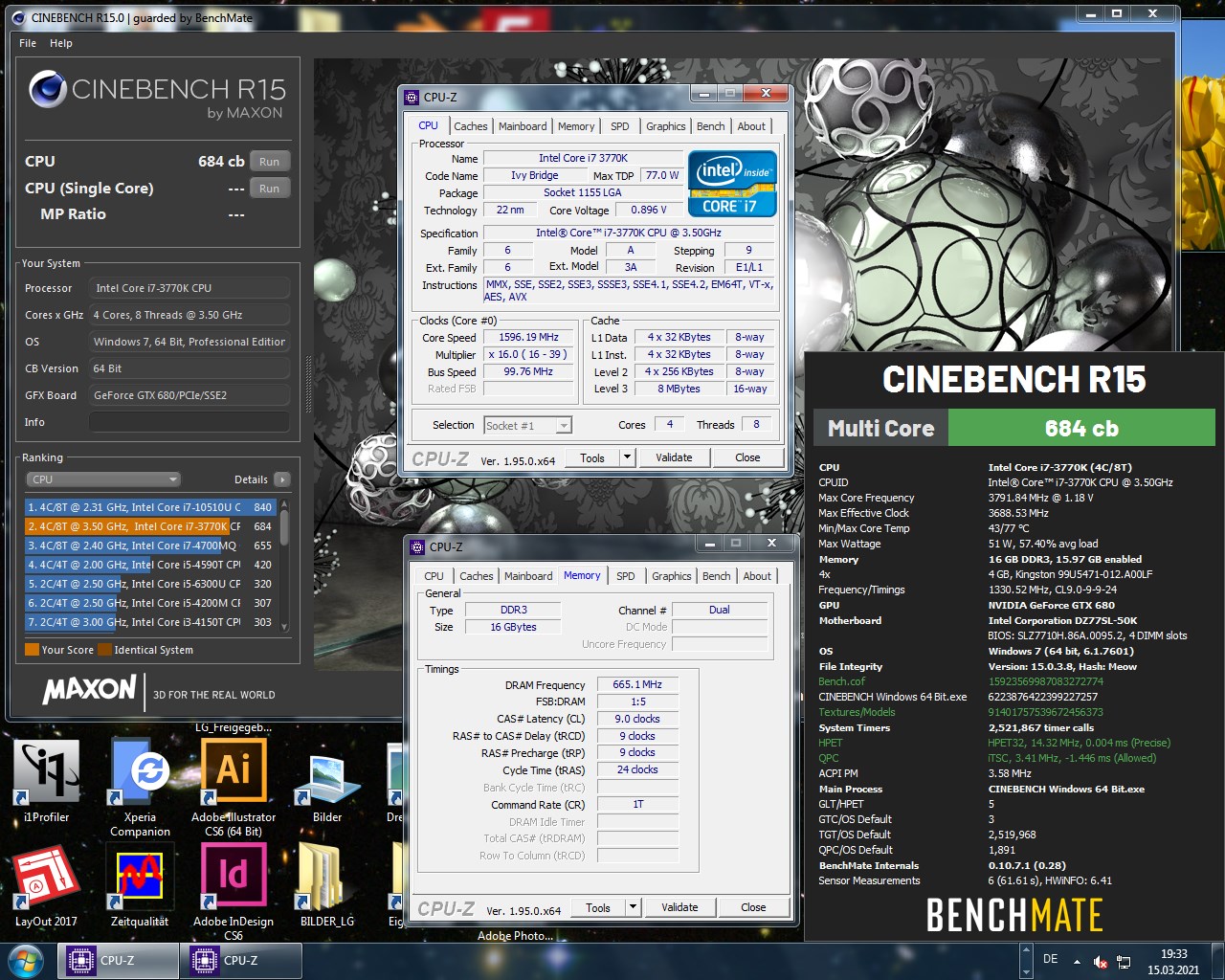Screen dimensions: 1225x980
Task: Open the Details arrow button in Ranking
Action: 281,479
